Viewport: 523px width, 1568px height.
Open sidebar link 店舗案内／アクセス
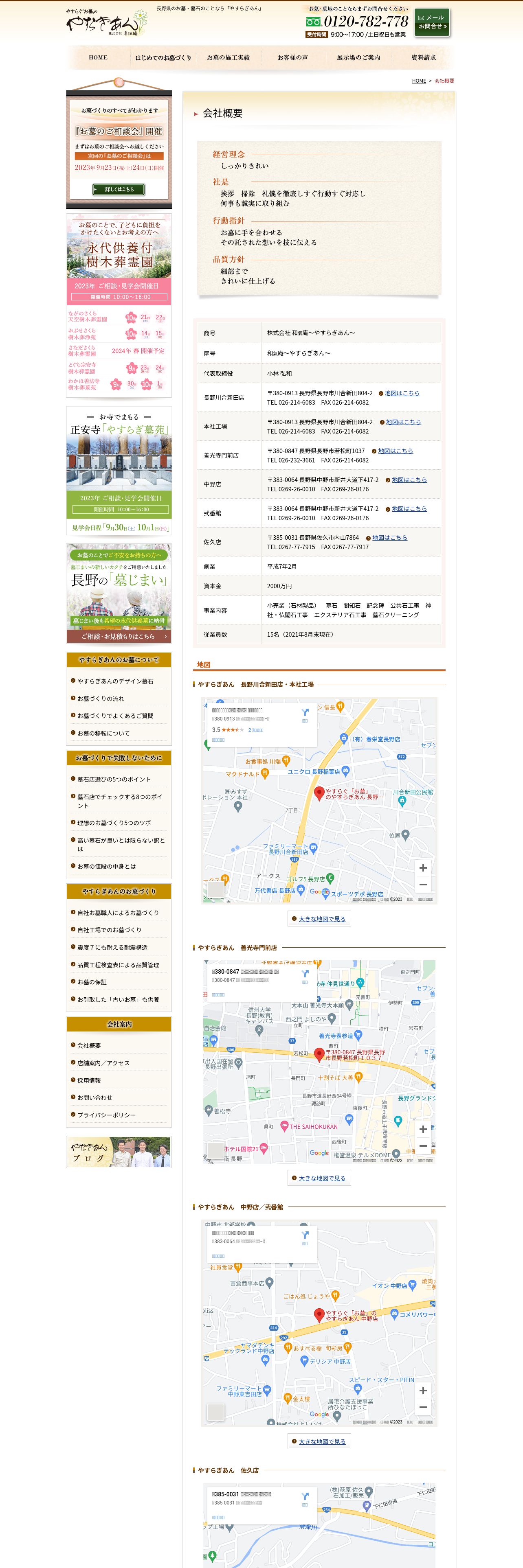pyautogui.click(x=103, y=1063)
